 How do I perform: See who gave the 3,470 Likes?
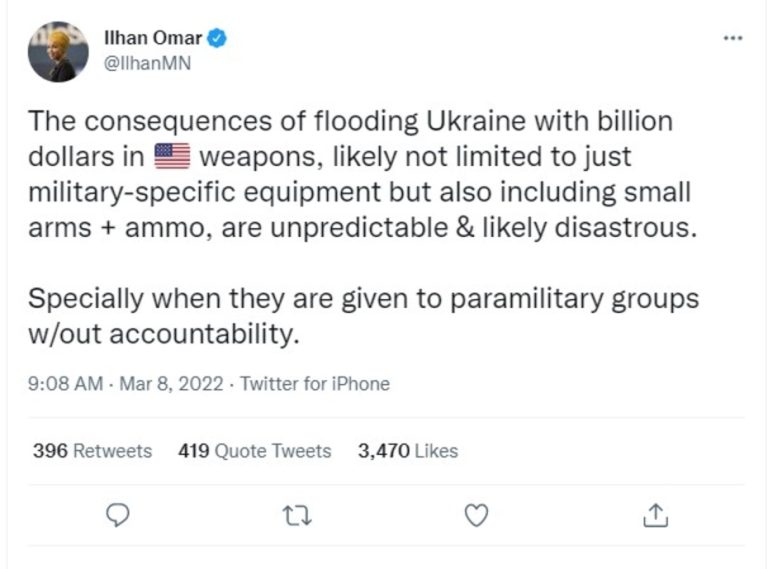click(x=407, y=451)
